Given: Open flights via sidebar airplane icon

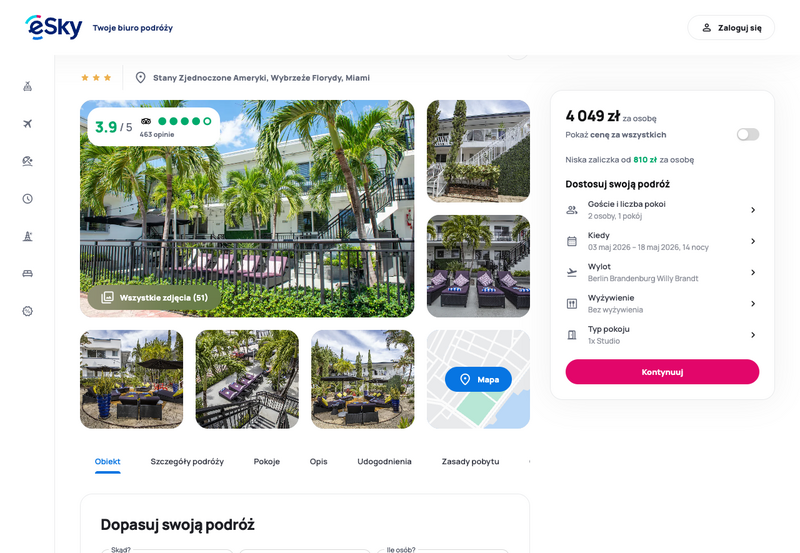Looking at the screenshot, I should tap(27, 123).
